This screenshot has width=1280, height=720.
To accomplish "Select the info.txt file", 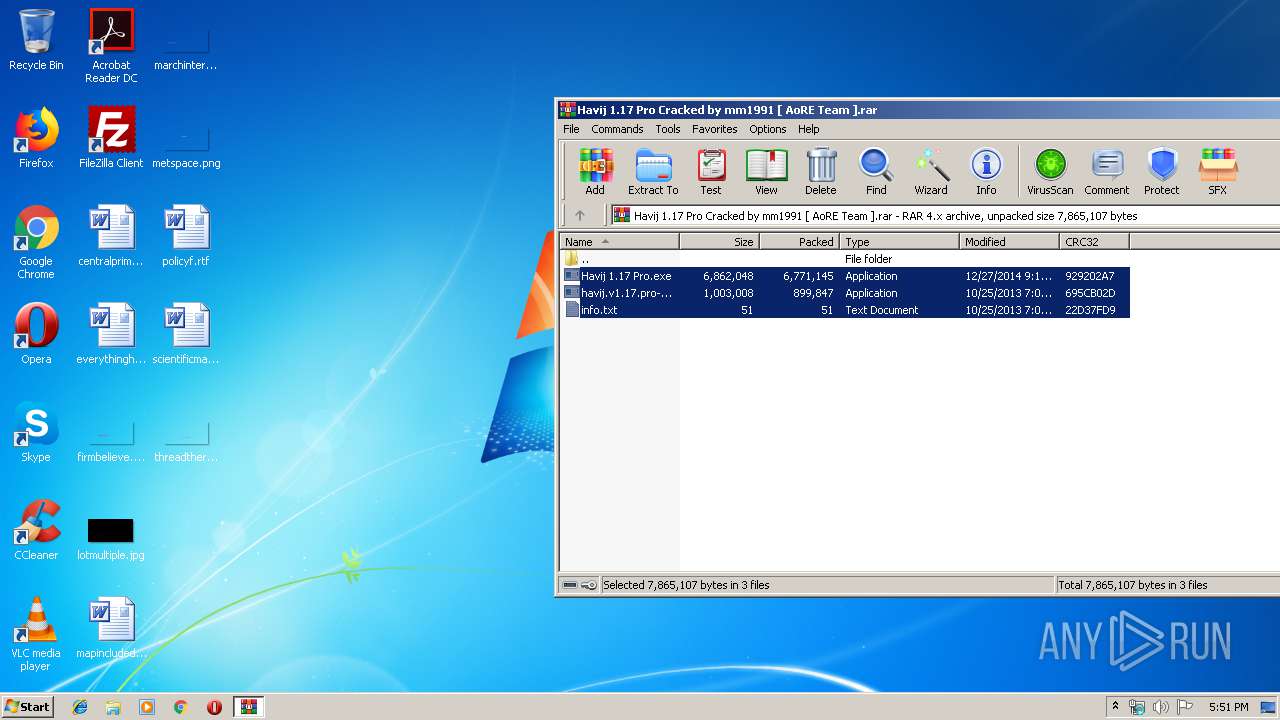I will [x=845, y=310].
